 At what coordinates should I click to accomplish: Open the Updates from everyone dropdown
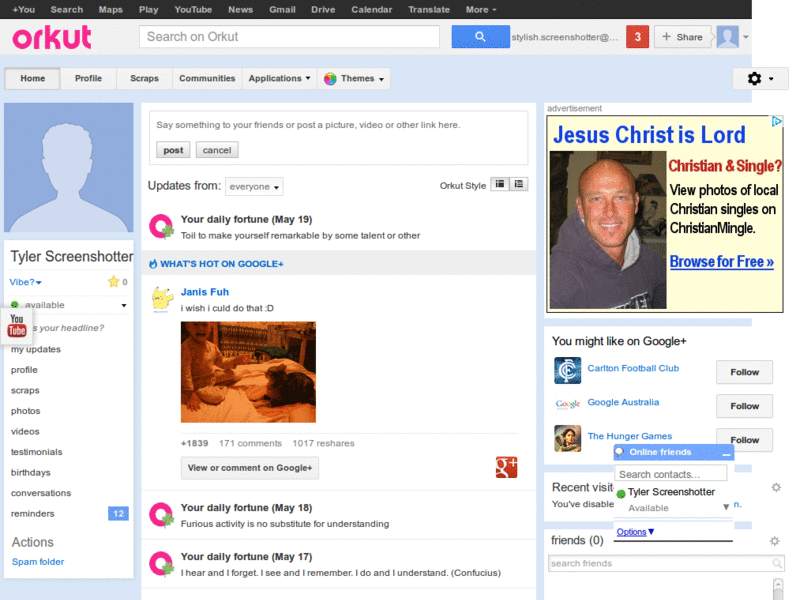coord(254,187)
